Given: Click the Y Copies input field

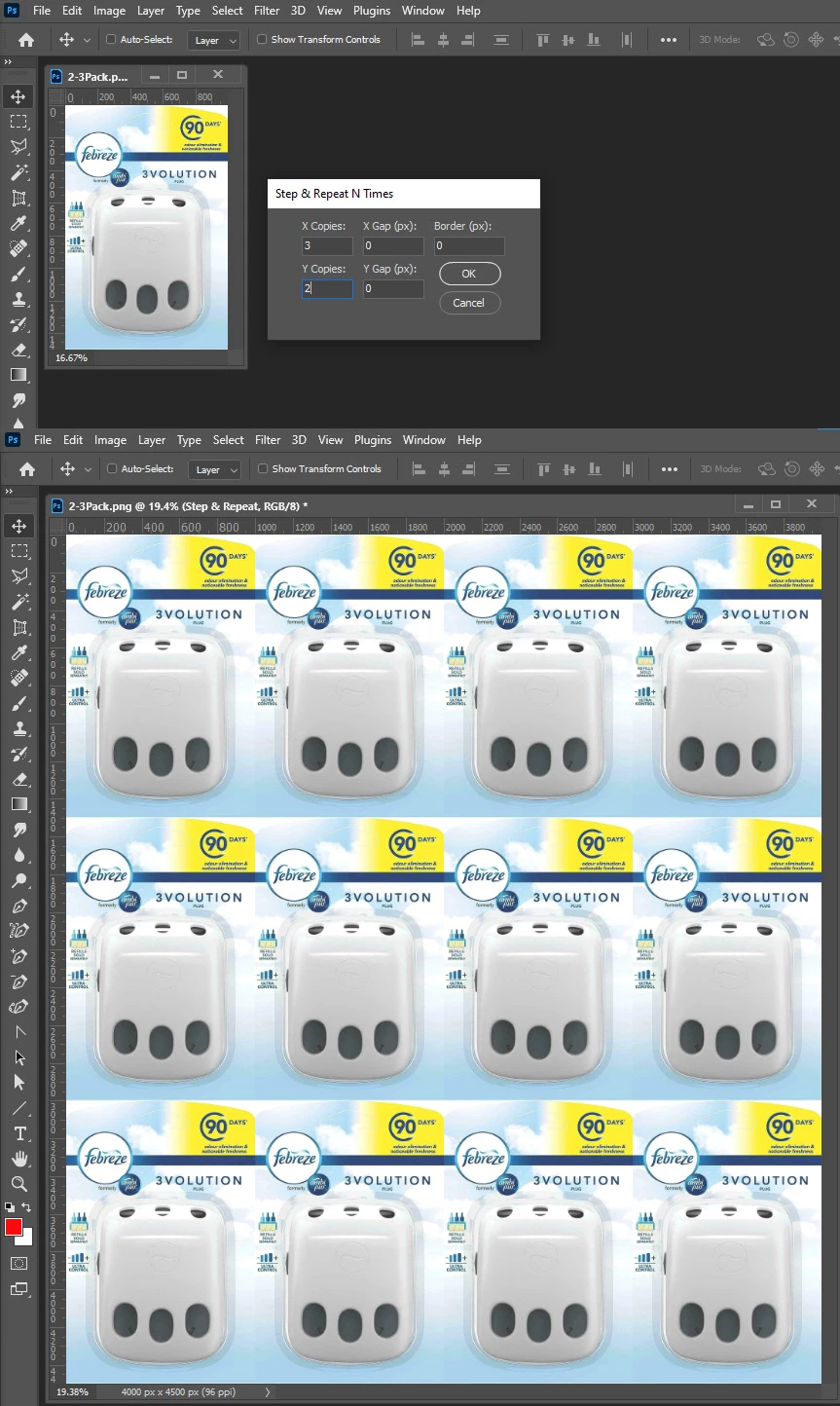Looking at the screenshot, I should [x=327, y=288].
